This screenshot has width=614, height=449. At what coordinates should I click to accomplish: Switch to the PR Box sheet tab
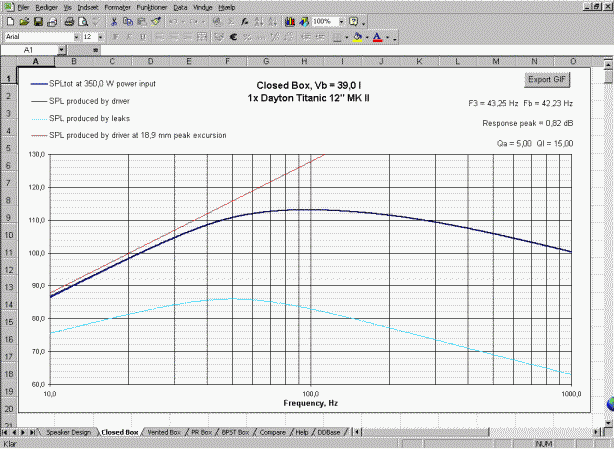point(202,432)
